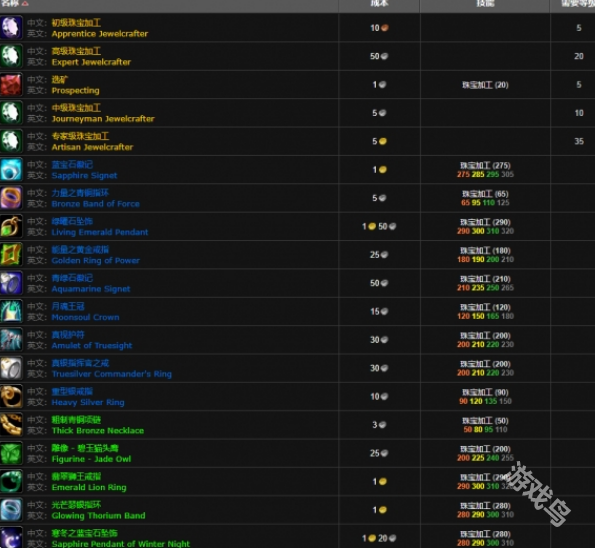Click the Thick Bronze Necklace chain icon

(11, 425)
